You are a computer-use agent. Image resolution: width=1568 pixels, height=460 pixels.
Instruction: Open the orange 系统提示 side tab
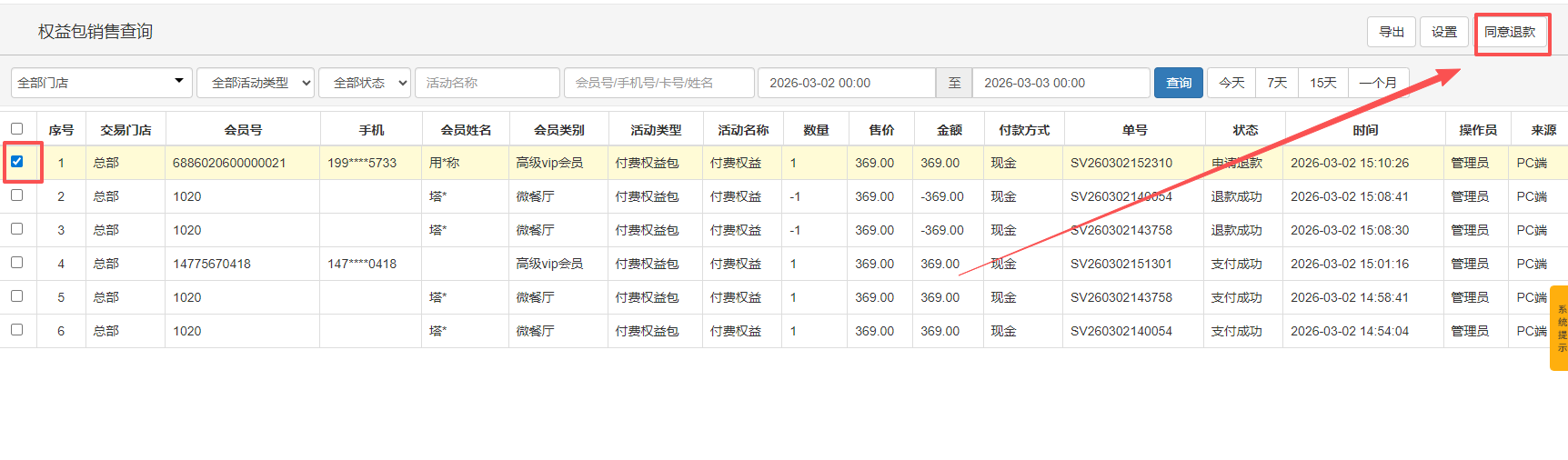[x=1560, y=328]
